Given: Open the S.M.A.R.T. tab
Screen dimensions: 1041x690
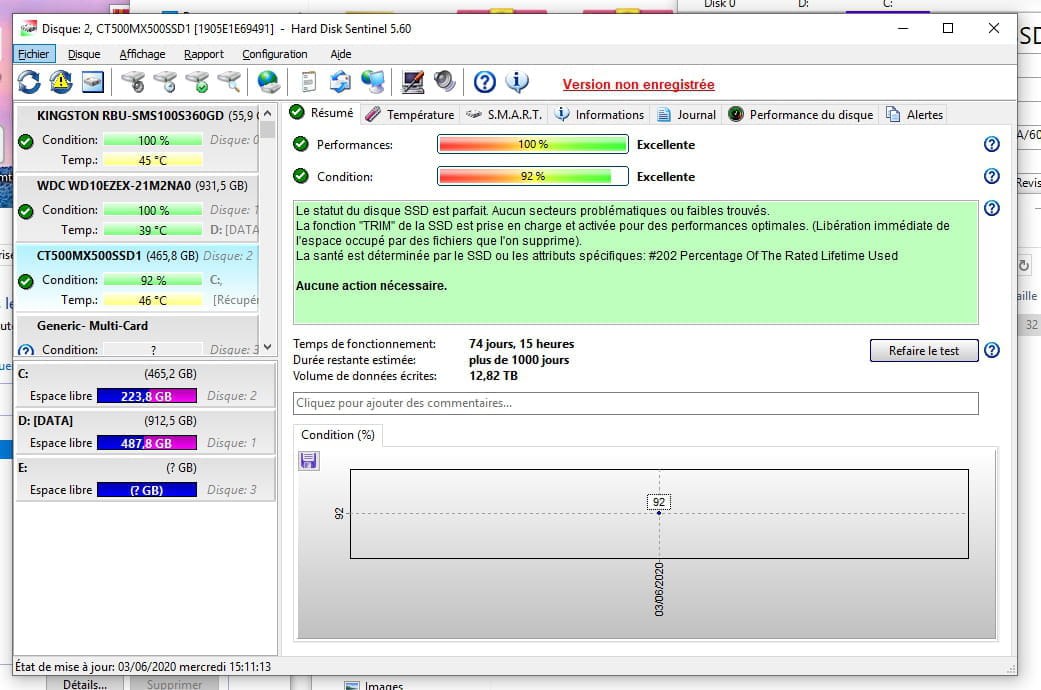Looking at the screenshot, I should tap(504, 114).
